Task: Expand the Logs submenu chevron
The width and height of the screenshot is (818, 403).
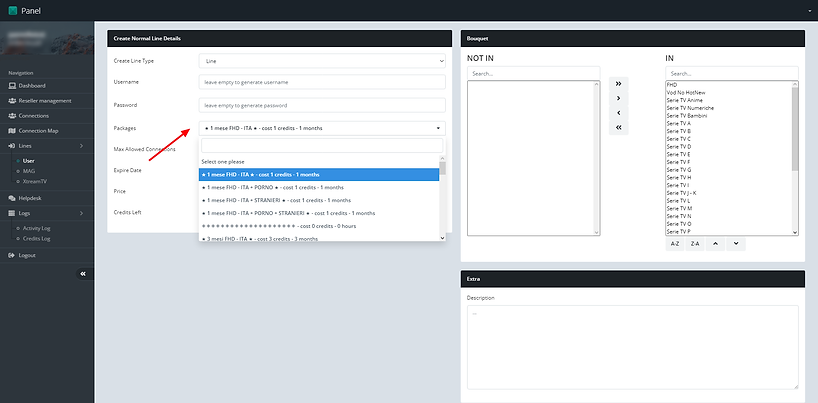Action: [81, 214]
